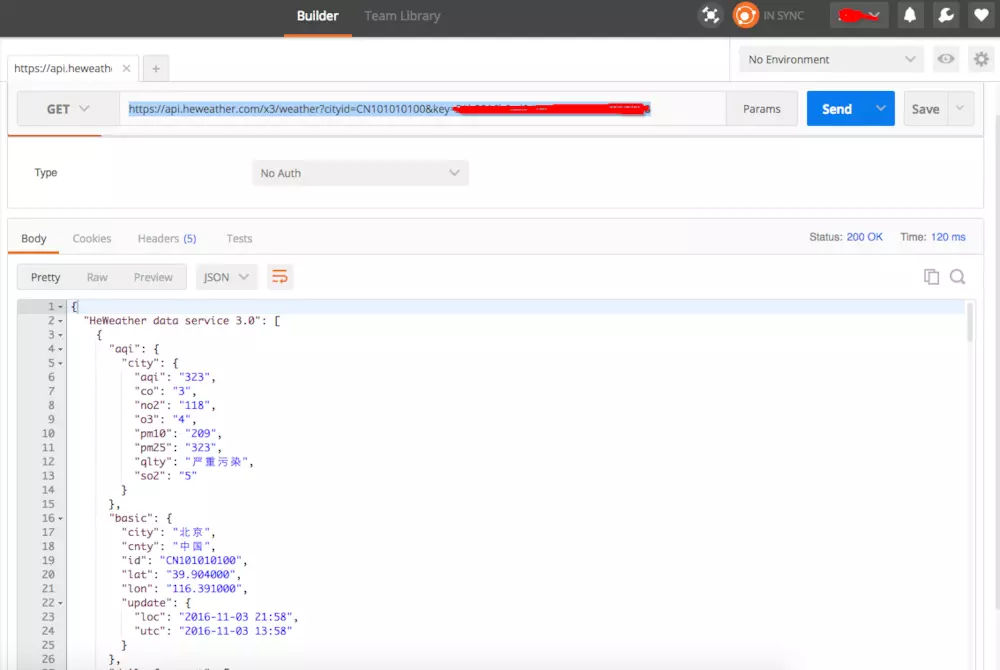Switch to Raw view

click(x=97, y=277)
